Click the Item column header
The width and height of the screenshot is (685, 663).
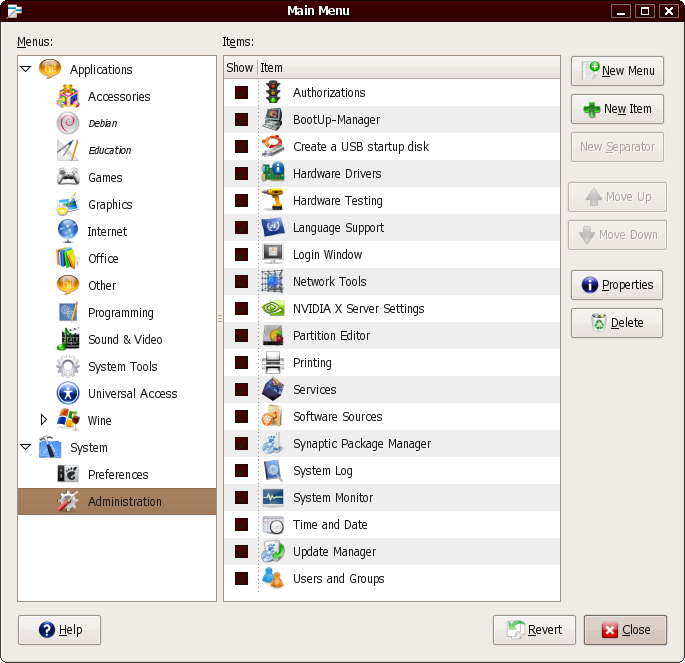click(x=409, y=68)
